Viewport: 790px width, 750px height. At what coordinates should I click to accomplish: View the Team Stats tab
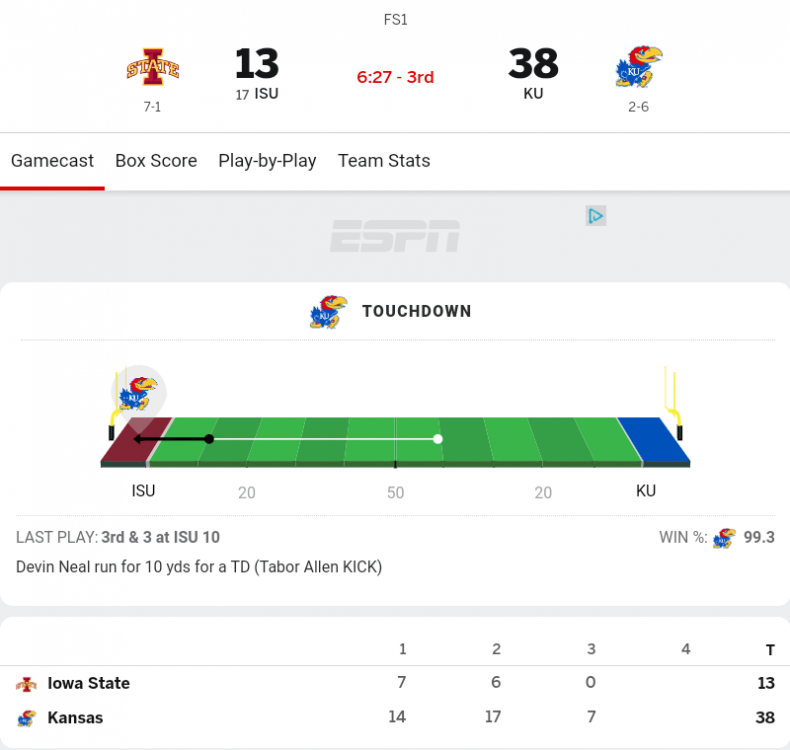384,161
